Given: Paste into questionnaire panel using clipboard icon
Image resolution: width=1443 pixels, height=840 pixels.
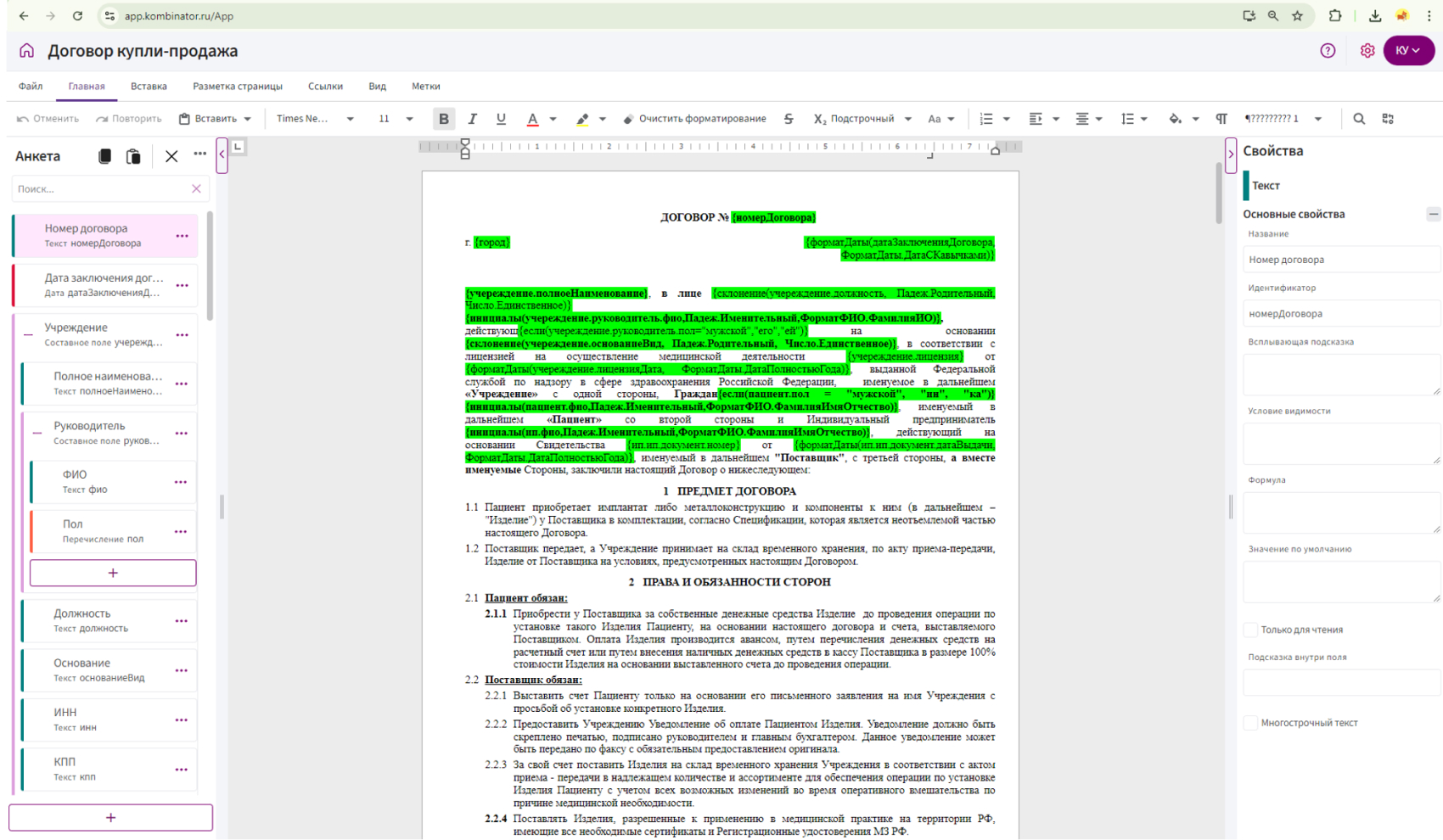Looking at the screenshot, I should tap(133, 156).
